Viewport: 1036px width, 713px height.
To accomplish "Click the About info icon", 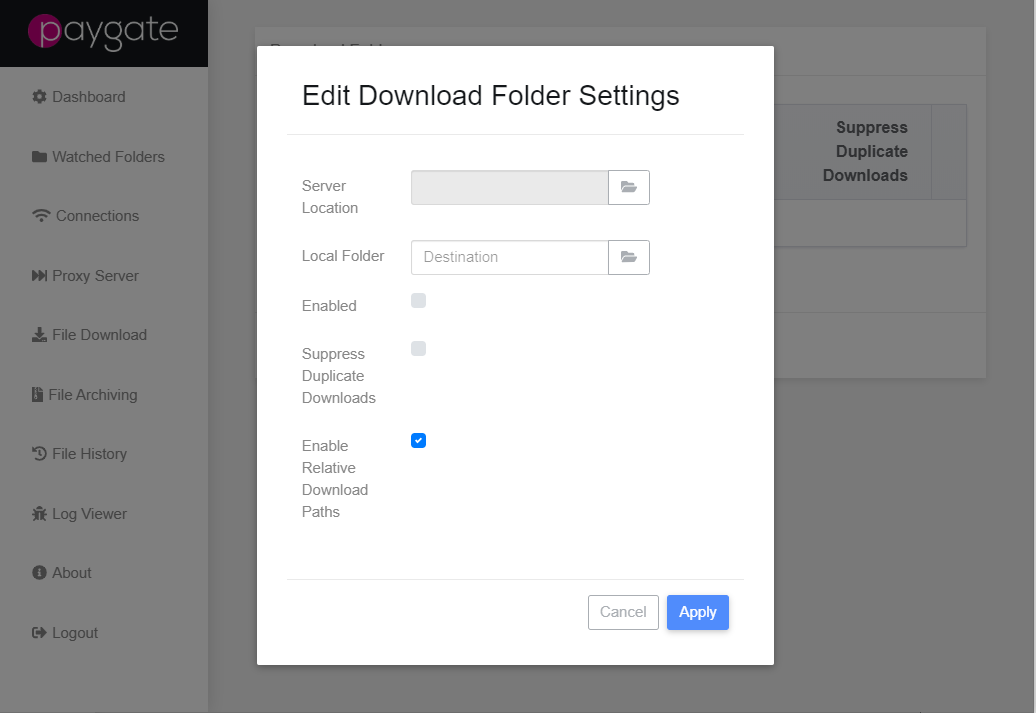I will [x=40, y=572].
